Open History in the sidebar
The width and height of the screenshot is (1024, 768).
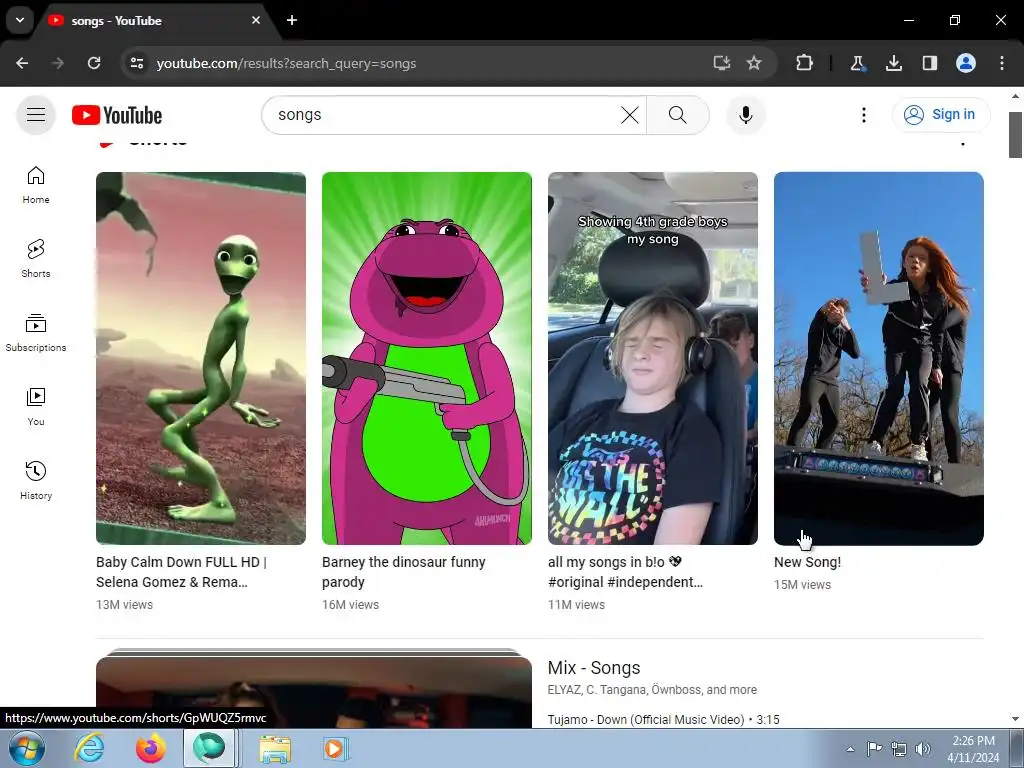pyautogui.click(x=36, y=481)
